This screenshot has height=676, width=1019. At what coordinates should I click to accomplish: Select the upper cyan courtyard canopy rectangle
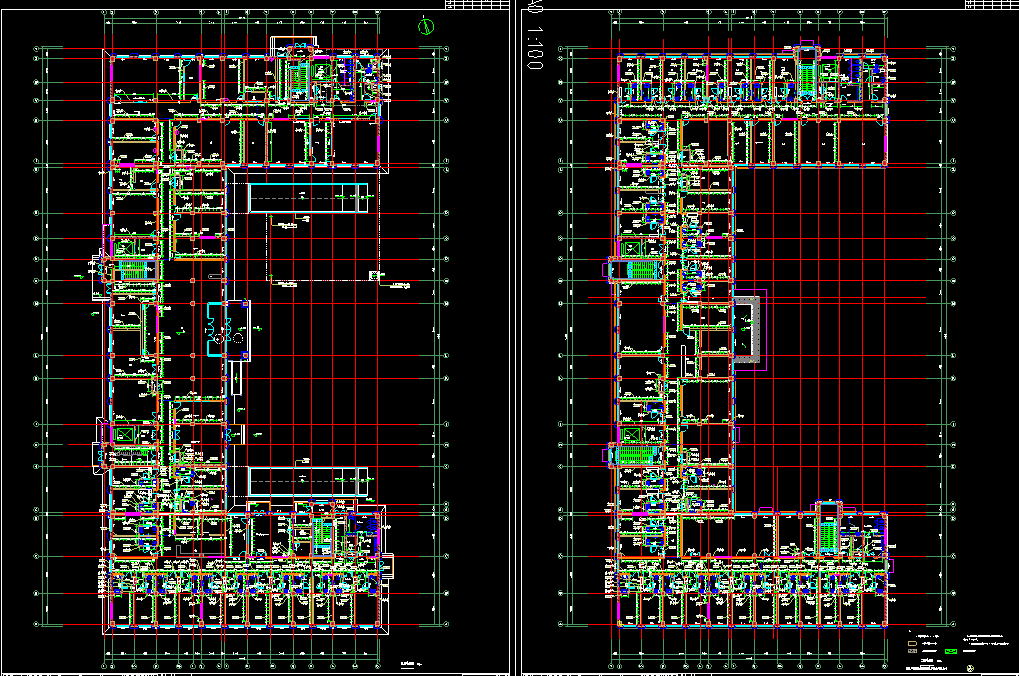[x=309, y=198]
